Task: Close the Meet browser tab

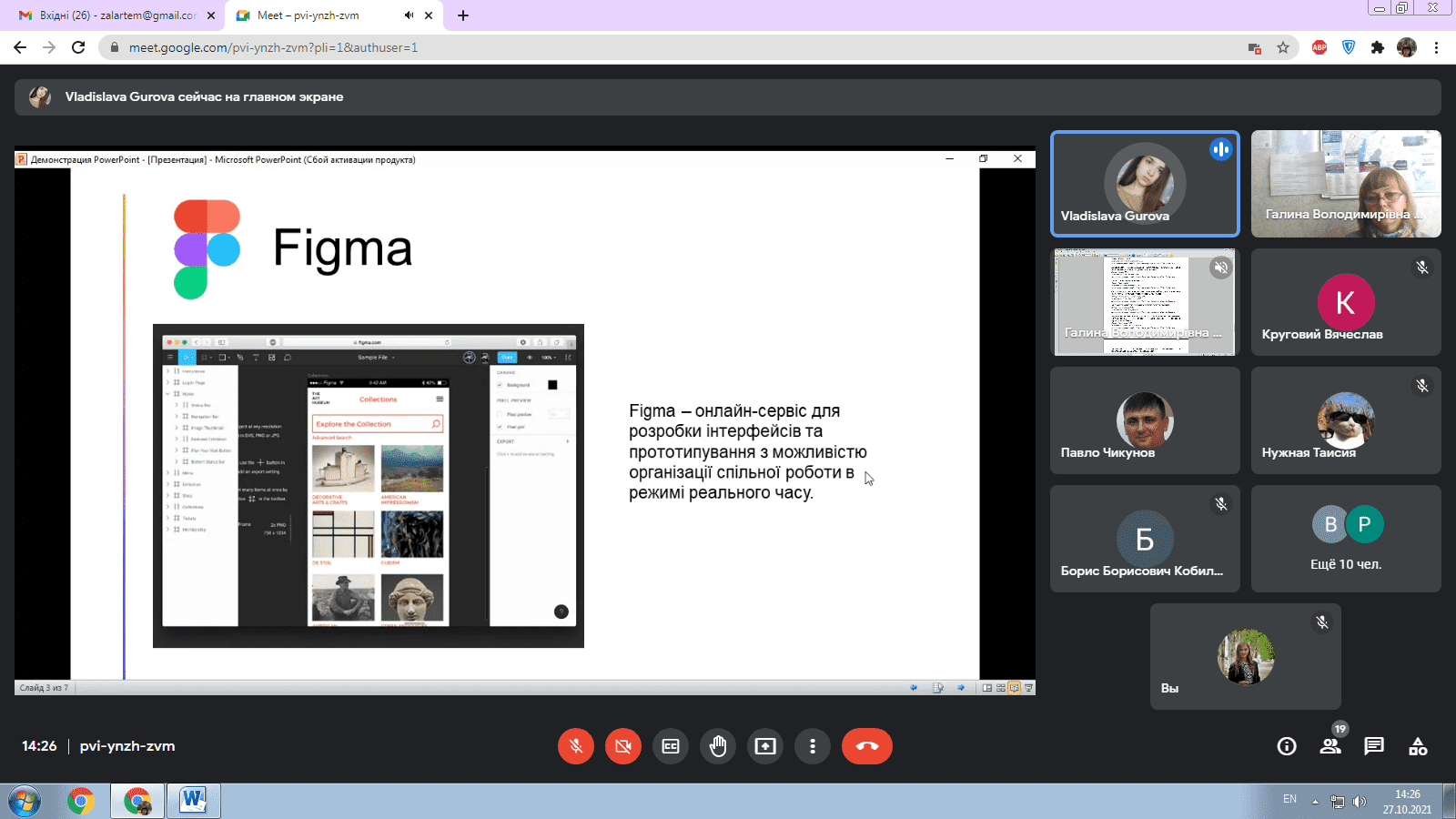Action: [429, 15]
